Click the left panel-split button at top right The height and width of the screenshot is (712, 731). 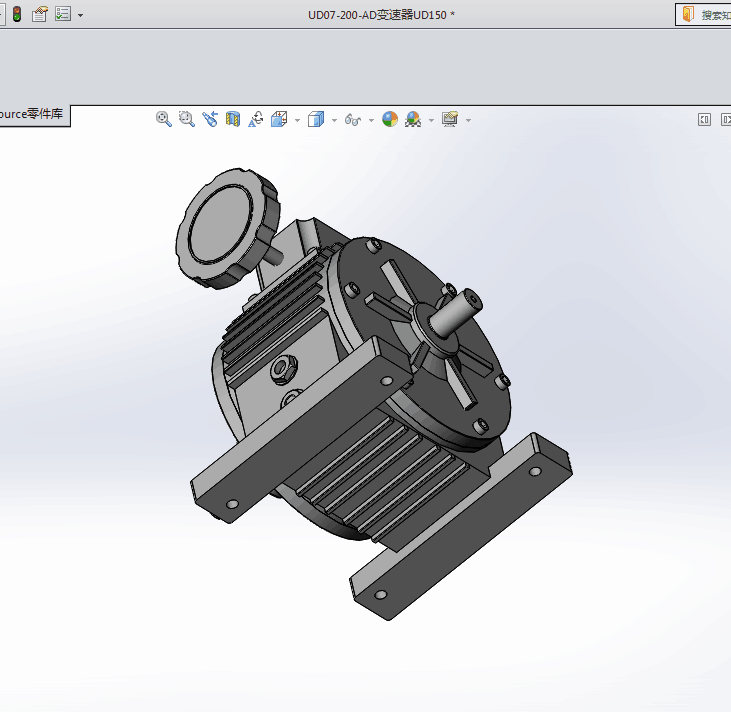tap(704, 120)
